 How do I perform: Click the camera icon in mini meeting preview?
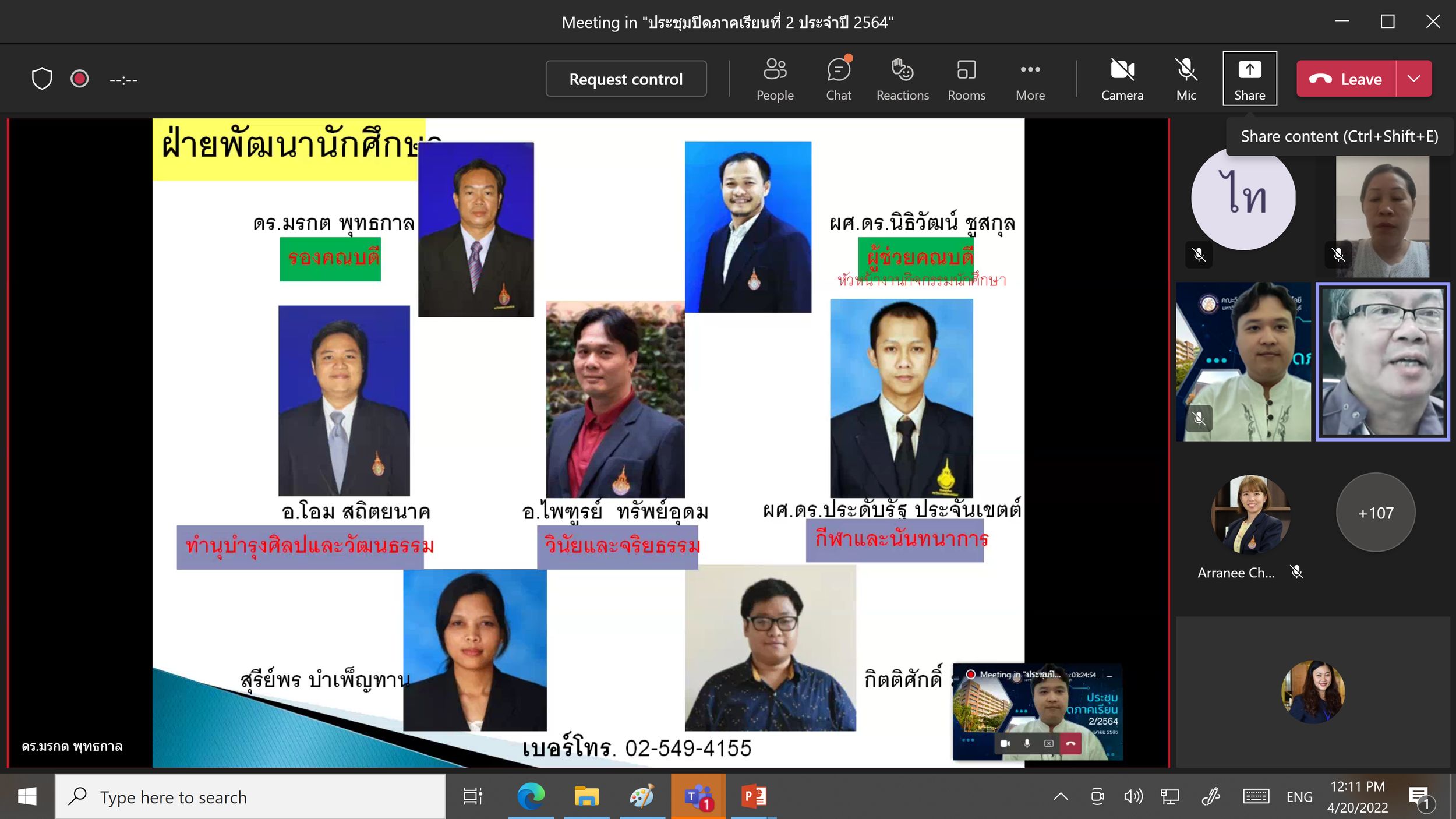(x=1005, y=743)
